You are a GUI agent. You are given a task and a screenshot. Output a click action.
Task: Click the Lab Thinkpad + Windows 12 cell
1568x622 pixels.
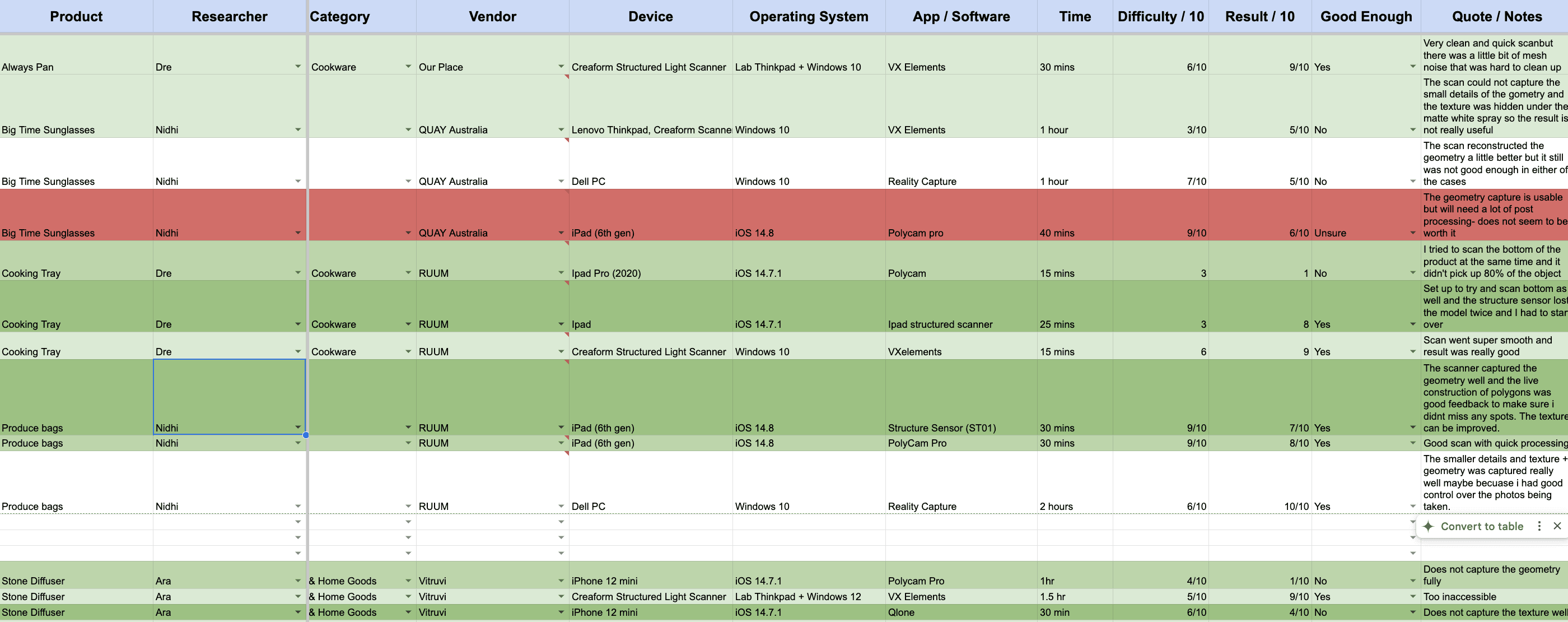(809, 596)
